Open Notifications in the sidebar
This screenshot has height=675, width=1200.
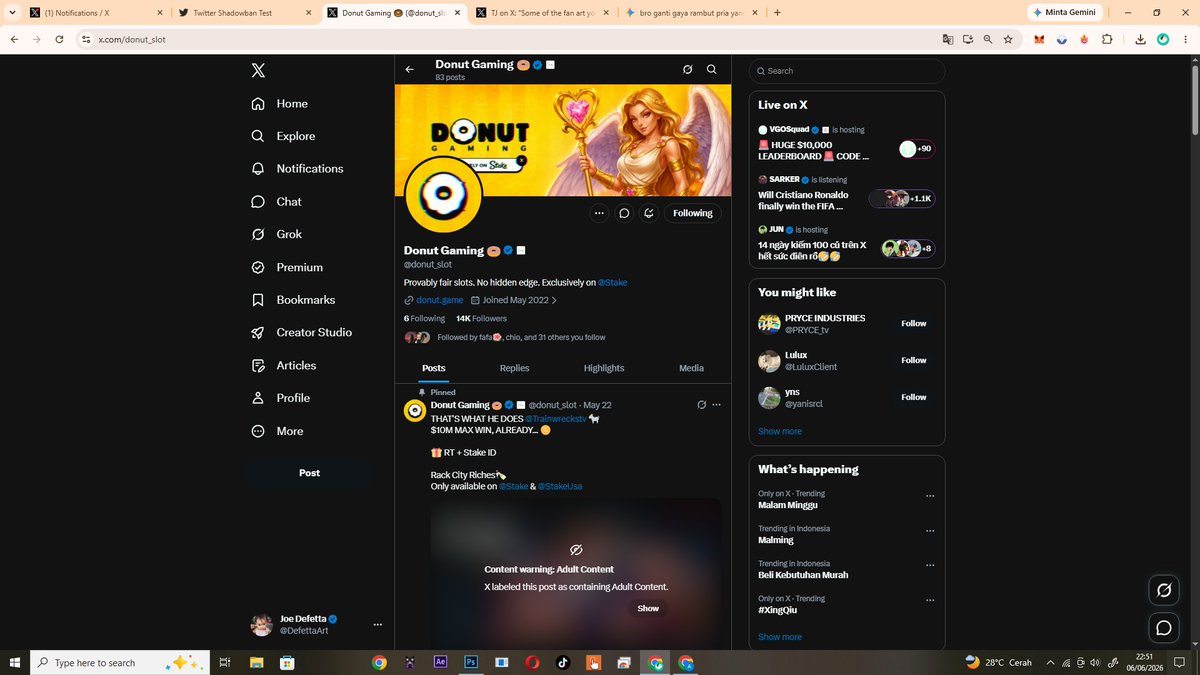point(297,169)
